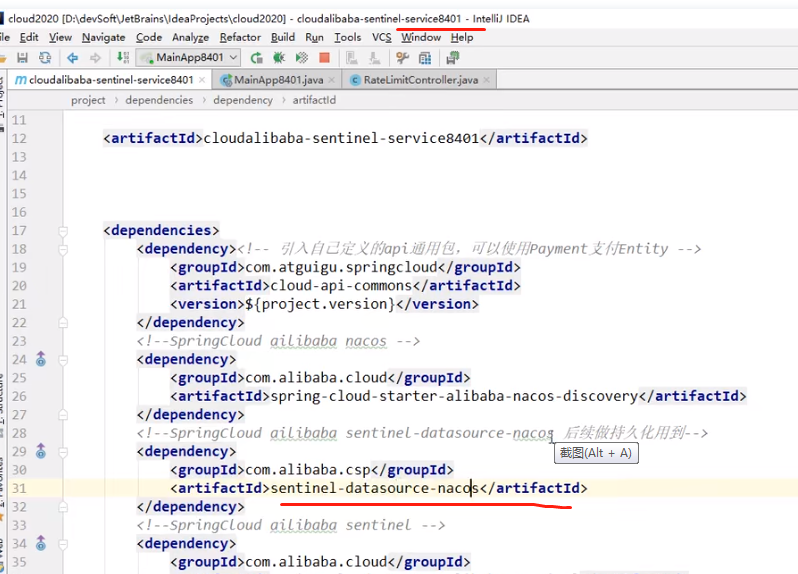Toggle fold marker at line 22

coord(63,323)
